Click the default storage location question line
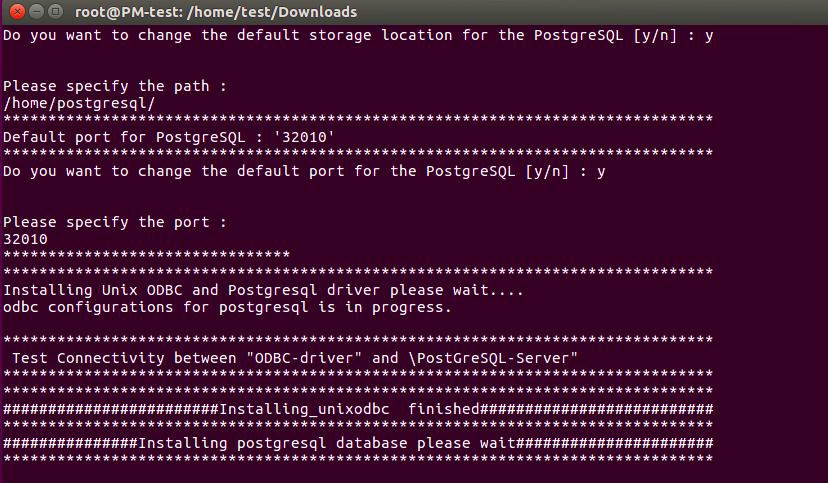This screenshot has height=483, width=828. coord(358,35)
